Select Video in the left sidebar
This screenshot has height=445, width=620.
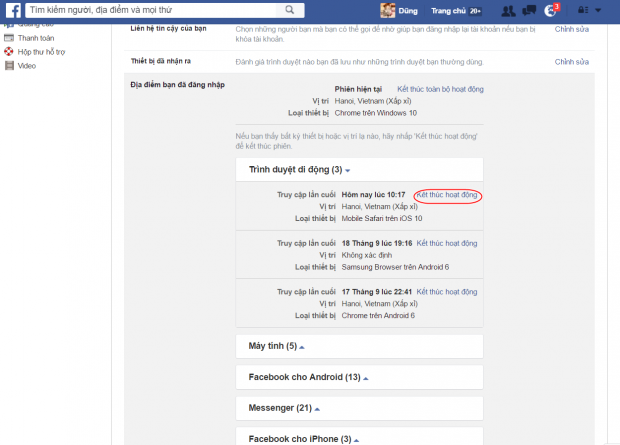(27, 65)
